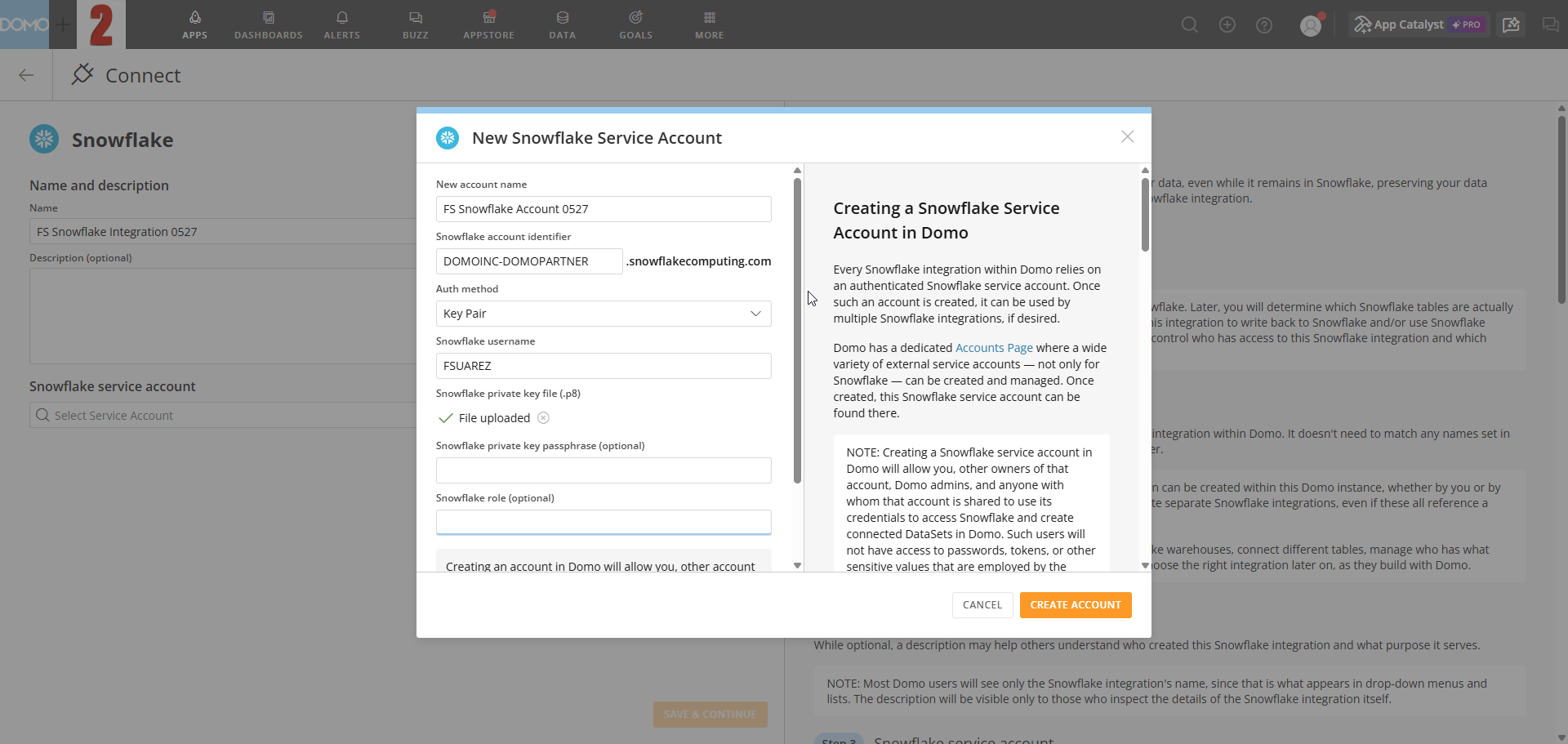This screenshot has width=1568, height=744.
Task: Open the Data navigation item
Action: (x=562, y=25)
